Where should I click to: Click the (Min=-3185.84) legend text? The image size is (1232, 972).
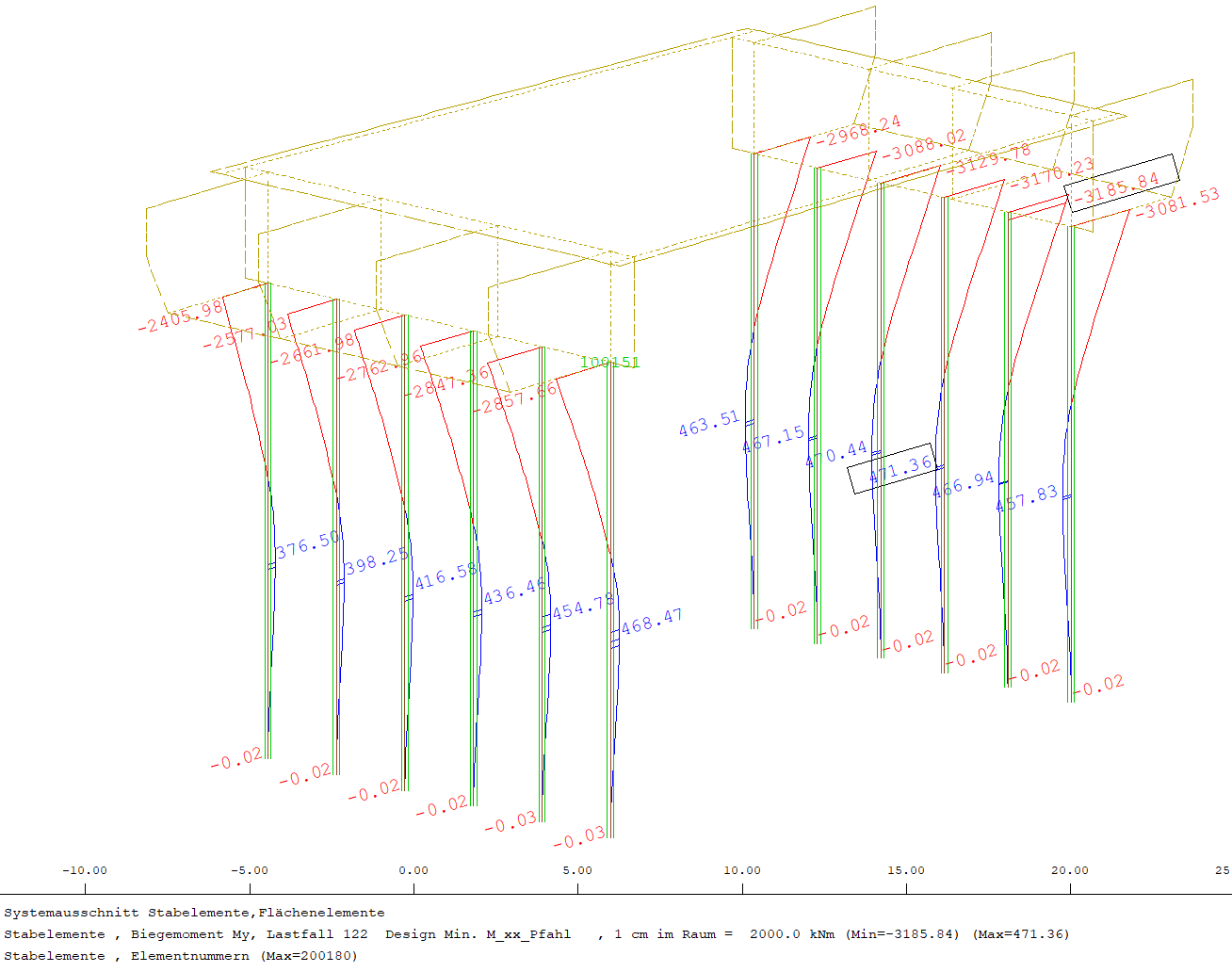click(902, 934)
